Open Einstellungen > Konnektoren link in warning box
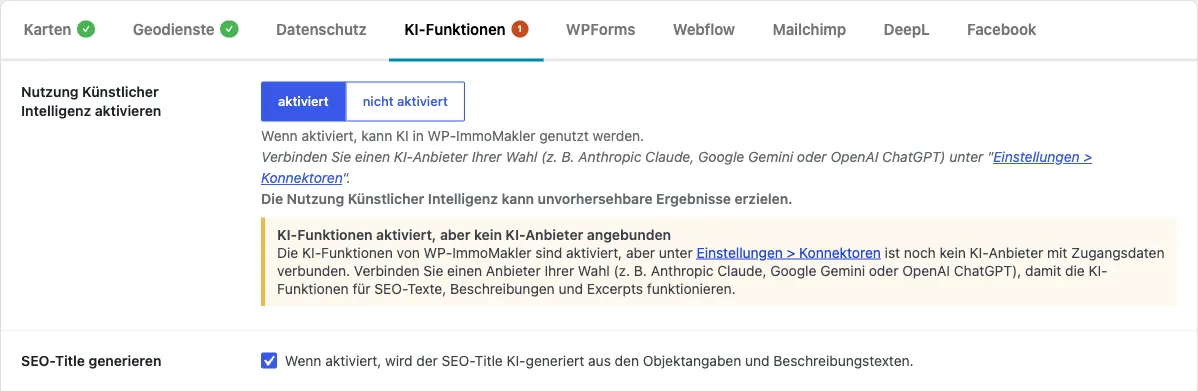 click(x=788, y=253)
